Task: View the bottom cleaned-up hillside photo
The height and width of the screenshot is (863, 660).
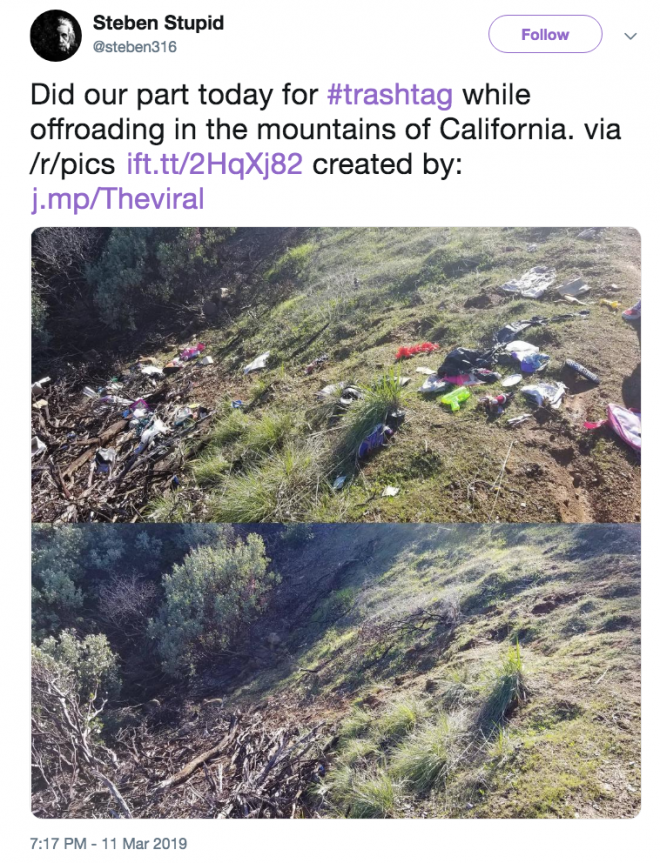Action: tap(336, 670)
